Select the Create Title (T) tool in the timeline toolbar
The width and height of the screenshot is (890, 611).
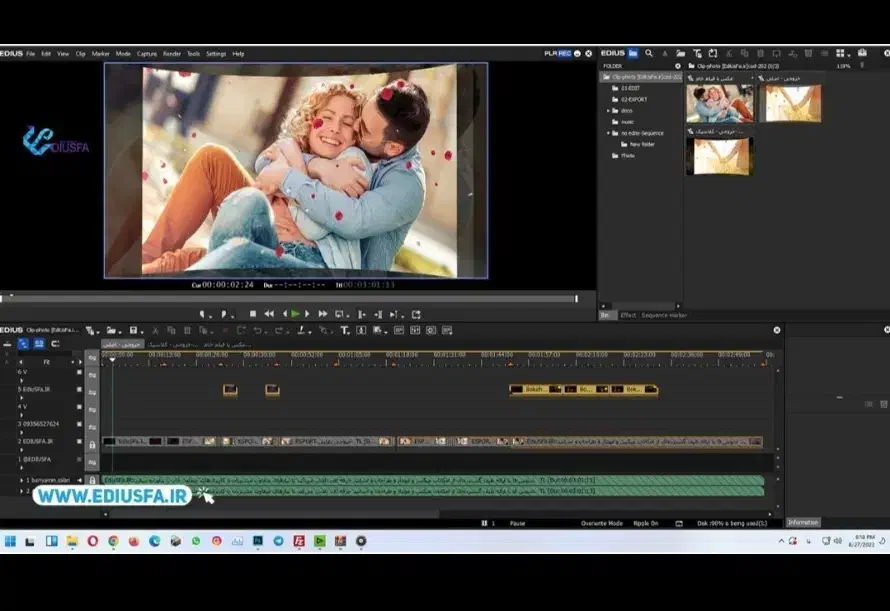(x=345, y=330)
